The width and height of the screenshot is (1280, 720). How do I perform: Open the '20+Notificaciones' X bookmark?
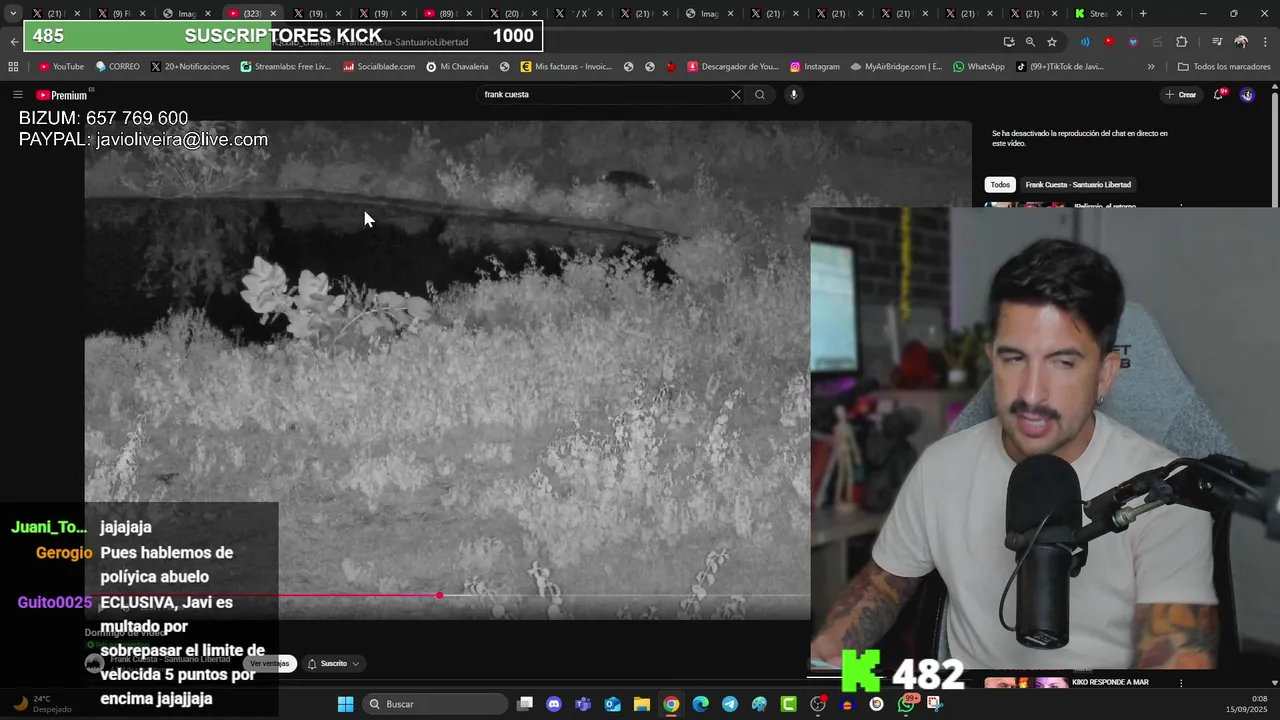pyautogui.click(x=190, y=67)
